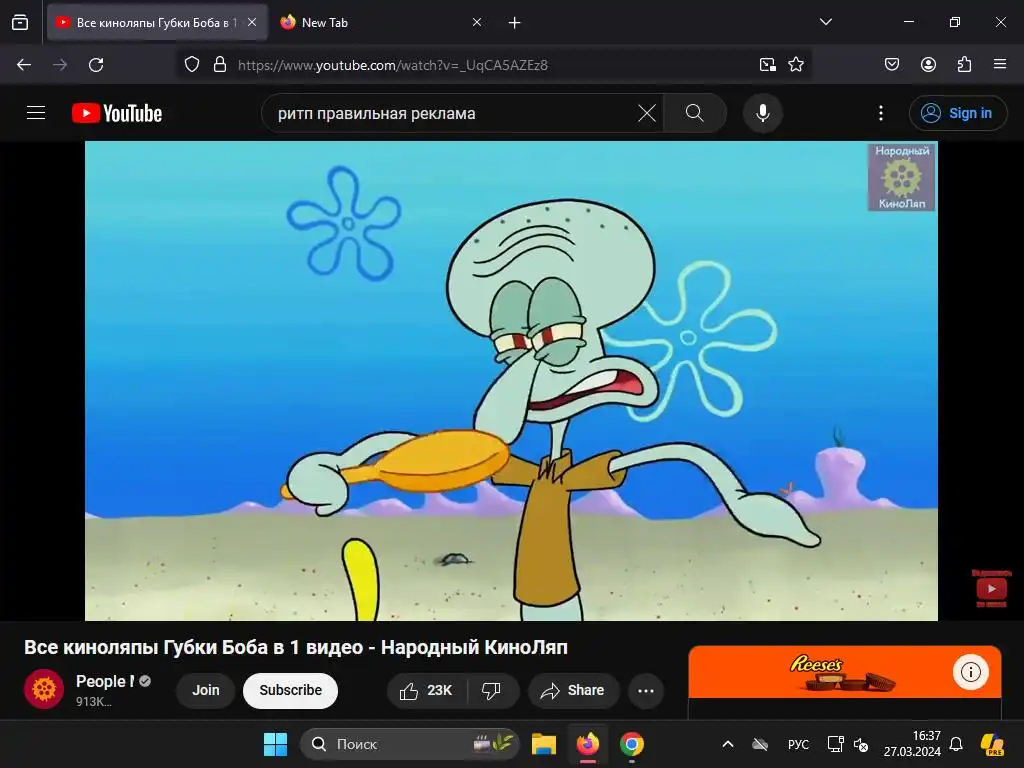Clear the YouTube search query
Viewport: 1024px width, 768px height.
point(647,113)
